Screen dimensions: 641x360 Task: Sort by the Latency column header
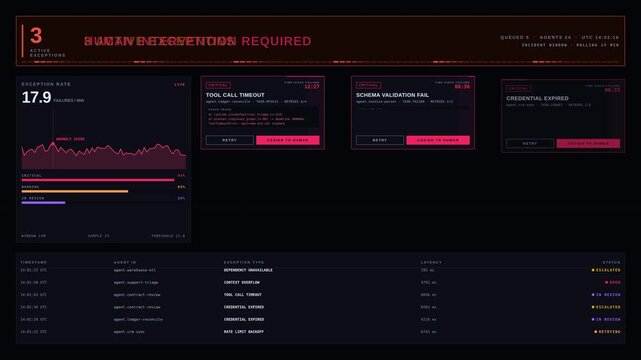point(431,262)
